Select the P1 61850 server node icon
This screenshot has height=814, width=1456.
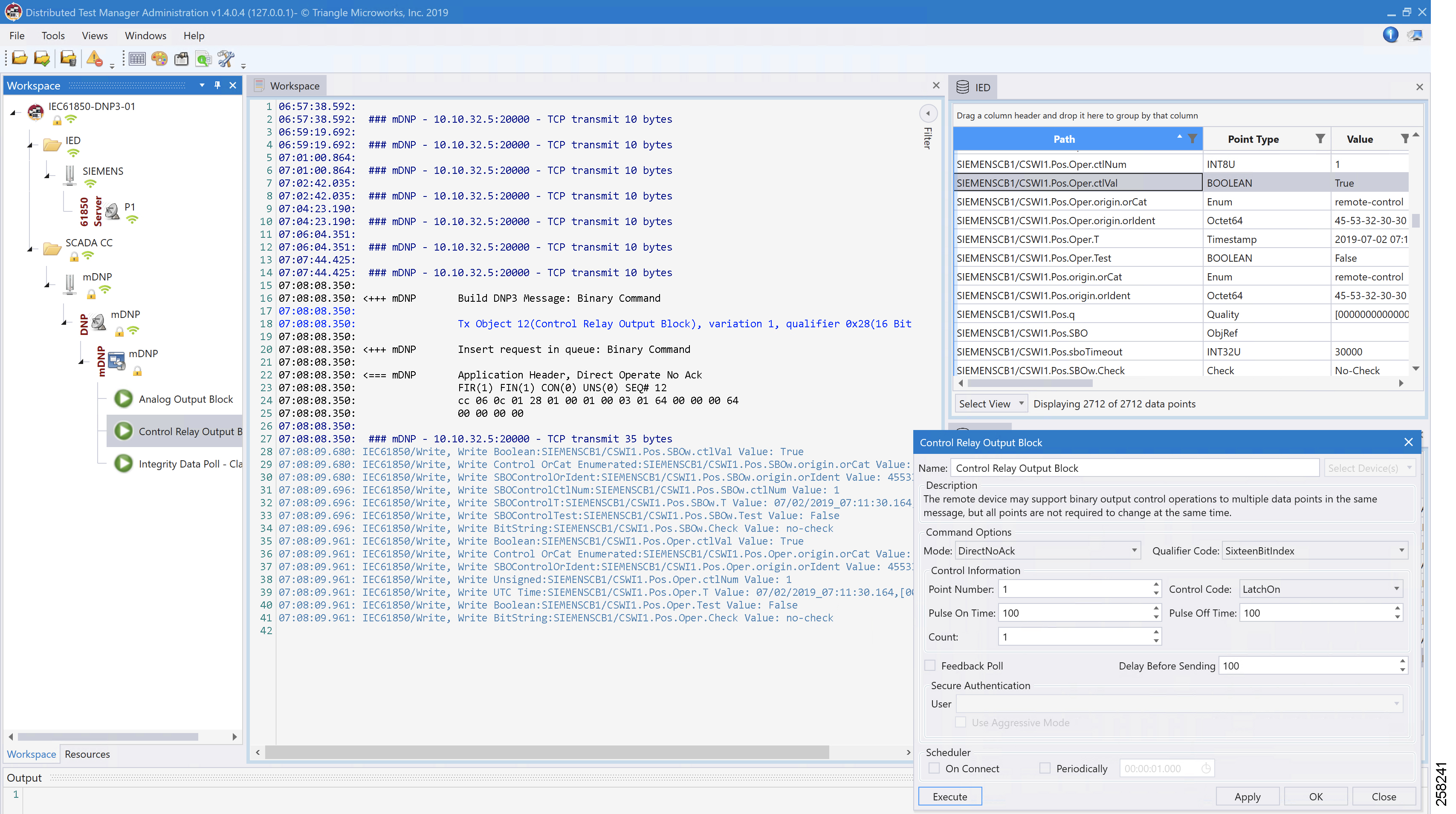coord(113,211)
